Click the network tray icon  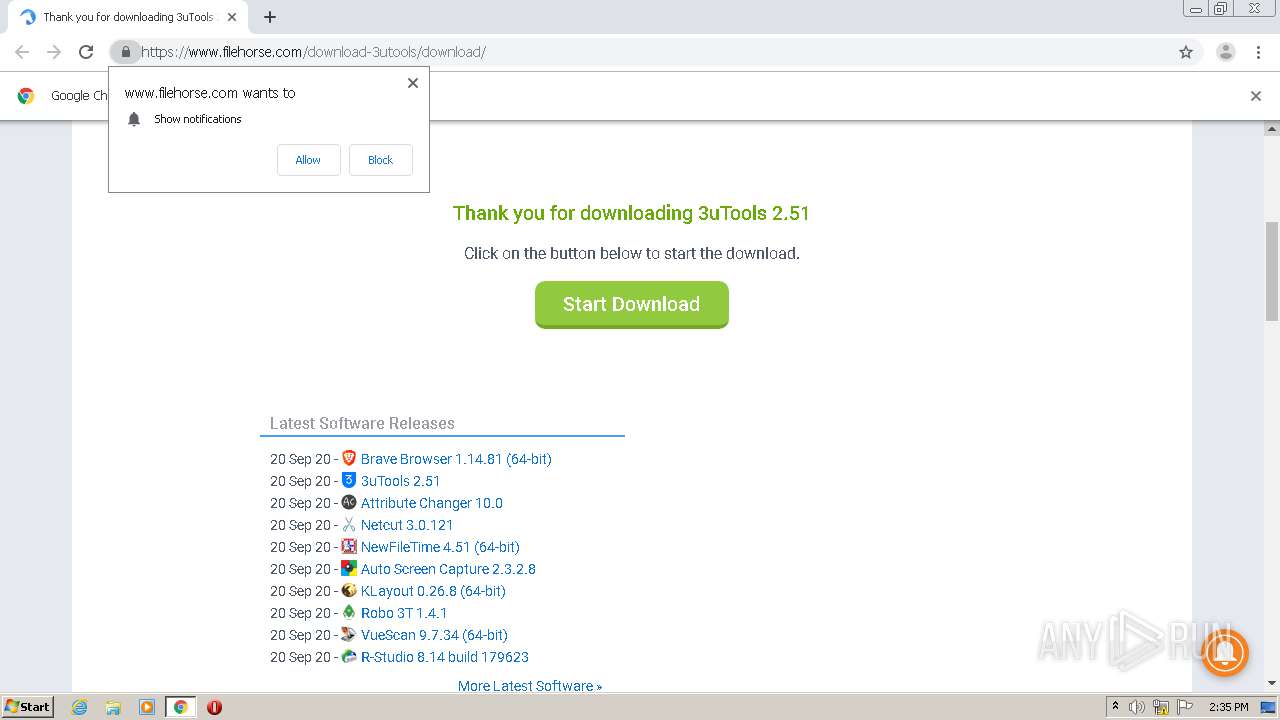(1160, 707)
